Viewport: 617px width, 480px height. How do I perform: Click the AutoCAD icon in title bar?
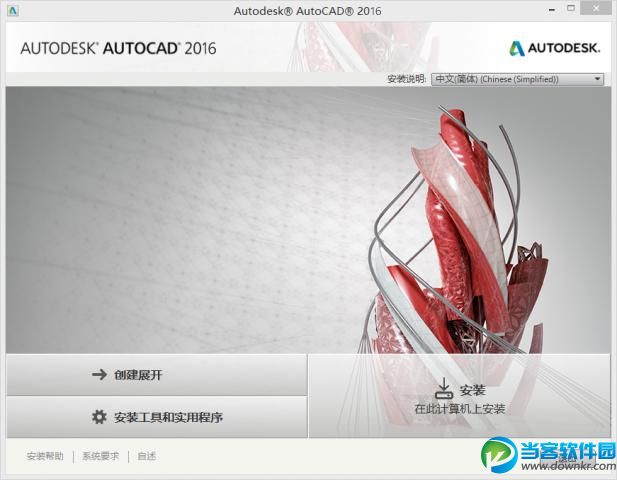pos(13,11)
